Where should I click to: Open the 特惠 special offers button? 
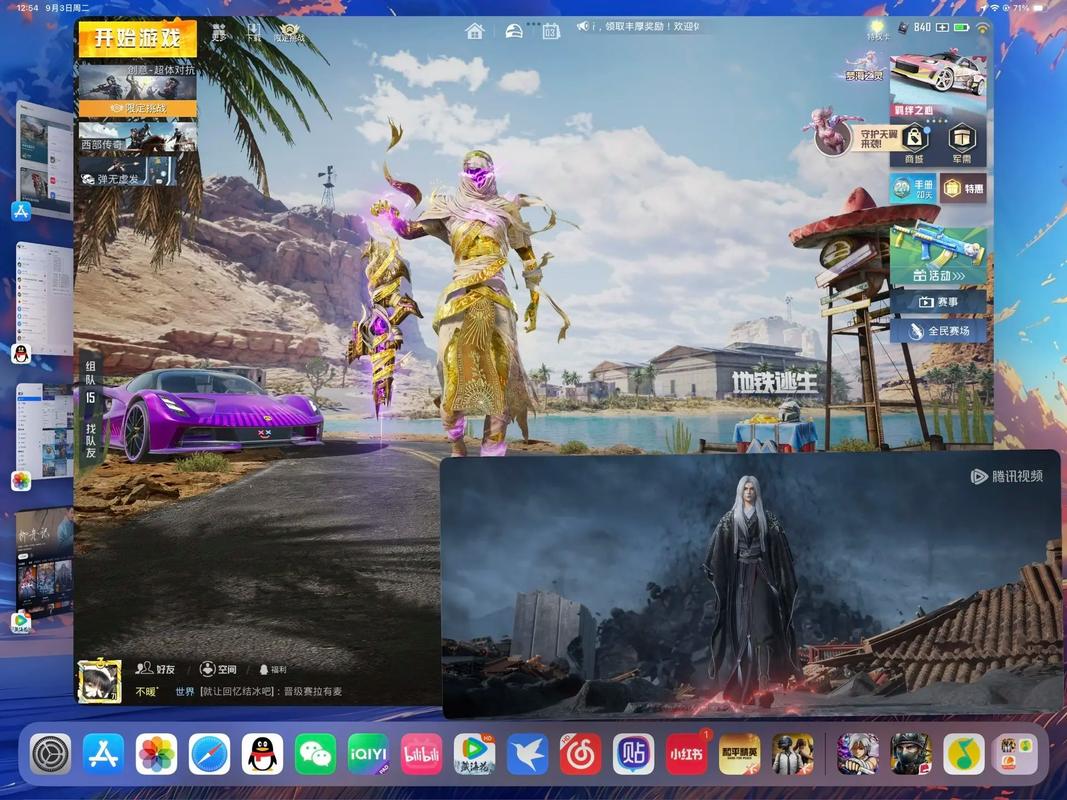[964, 188]
